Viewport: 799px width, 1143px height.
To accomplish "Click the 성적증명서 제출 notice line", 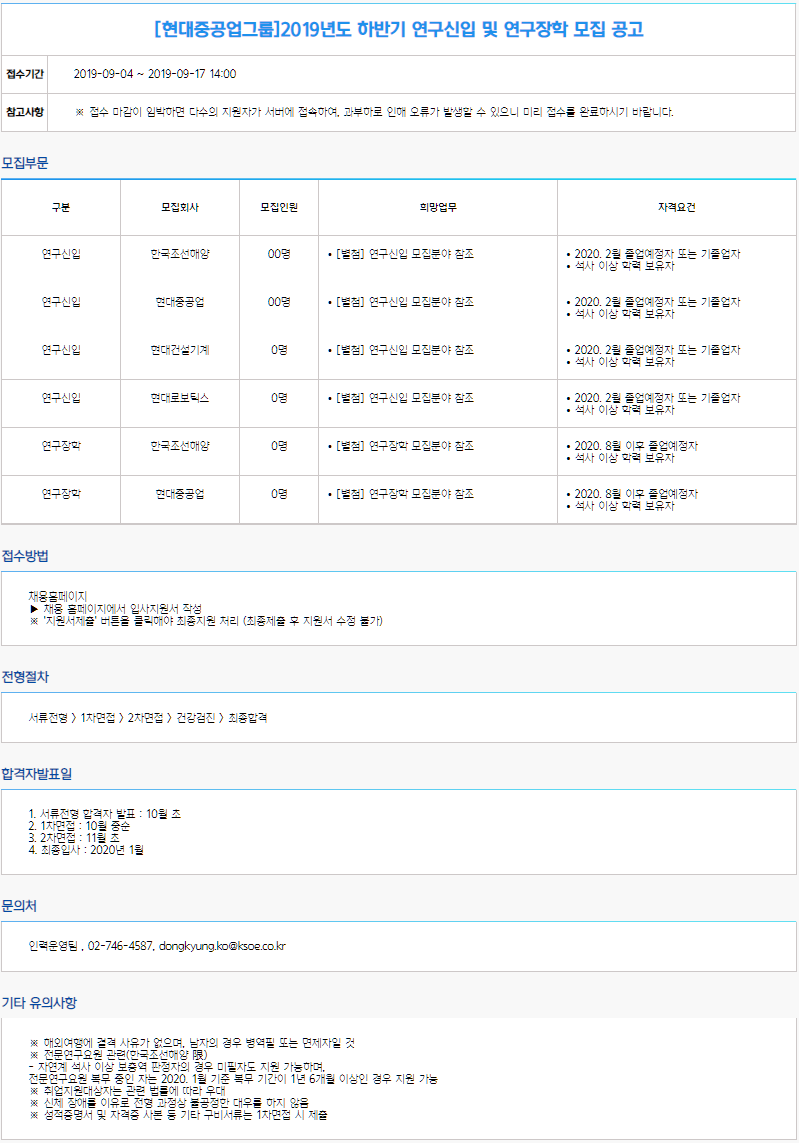I will 179,1115.
